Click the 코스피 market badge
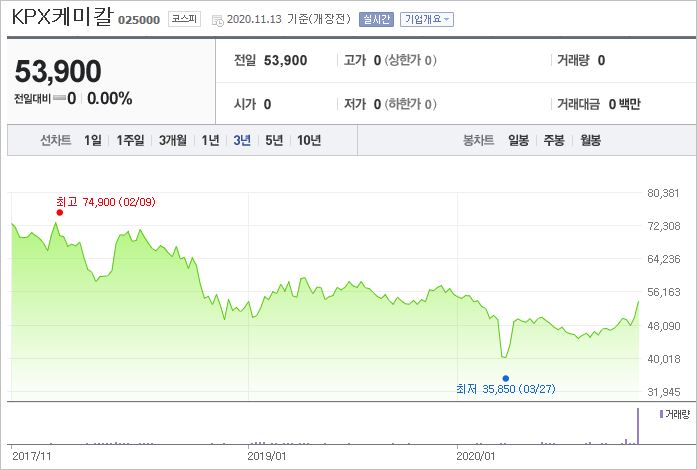Screen dimensions: 697x470 184,19
